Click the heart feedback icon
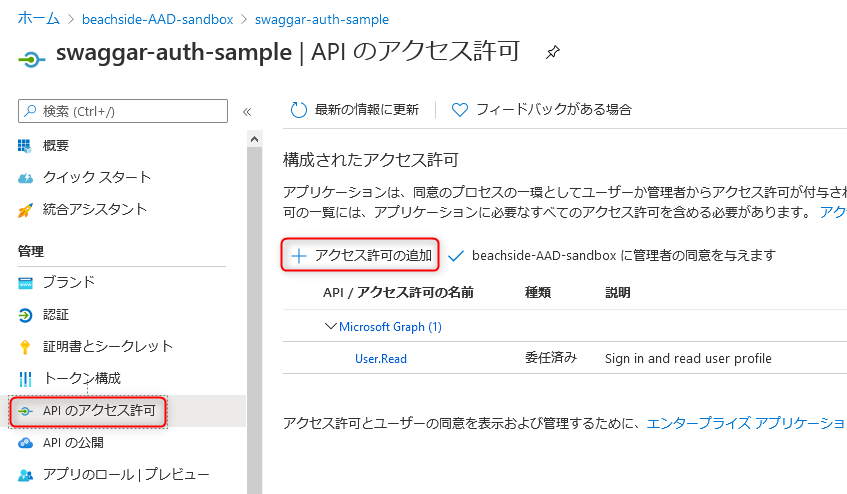Image resolution: width=847 pixels, height=494 pixels. point(460,110)
